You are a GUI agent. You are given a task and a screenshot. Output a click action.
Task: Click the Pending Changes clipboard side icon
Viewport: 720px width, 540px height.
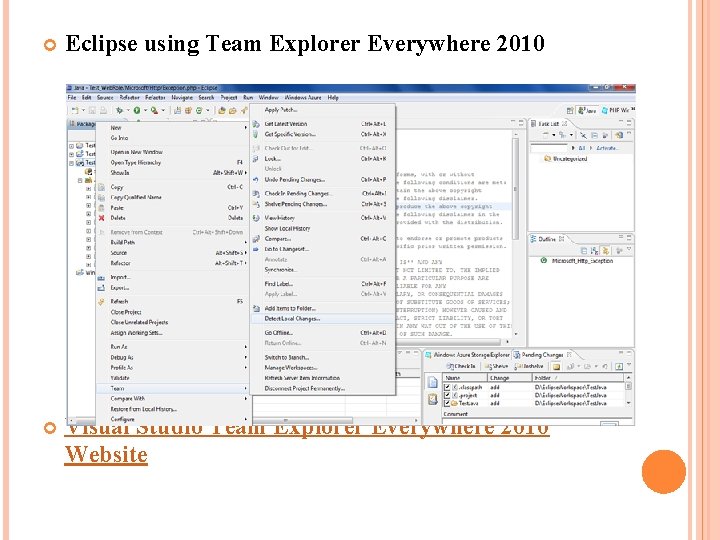433,399
